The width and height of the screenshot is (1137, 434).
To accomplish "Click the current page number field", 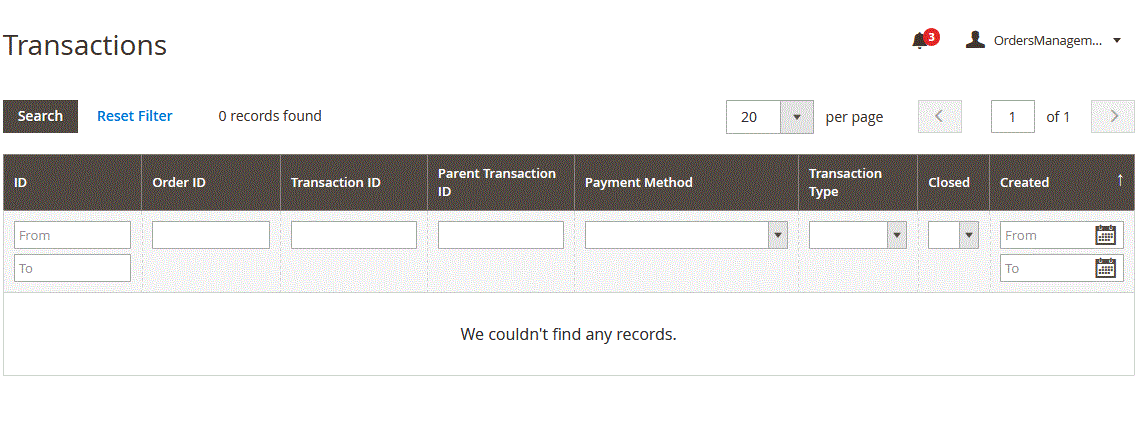I will click(1012, 117).
